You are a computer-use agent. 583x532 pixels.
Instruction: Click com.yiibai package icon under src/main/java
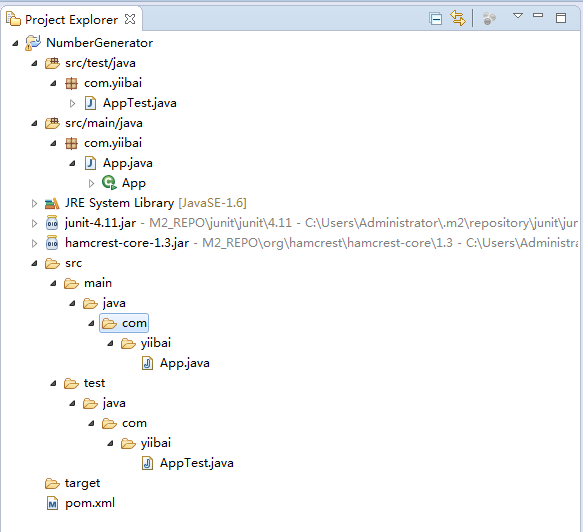click(71, 143)
